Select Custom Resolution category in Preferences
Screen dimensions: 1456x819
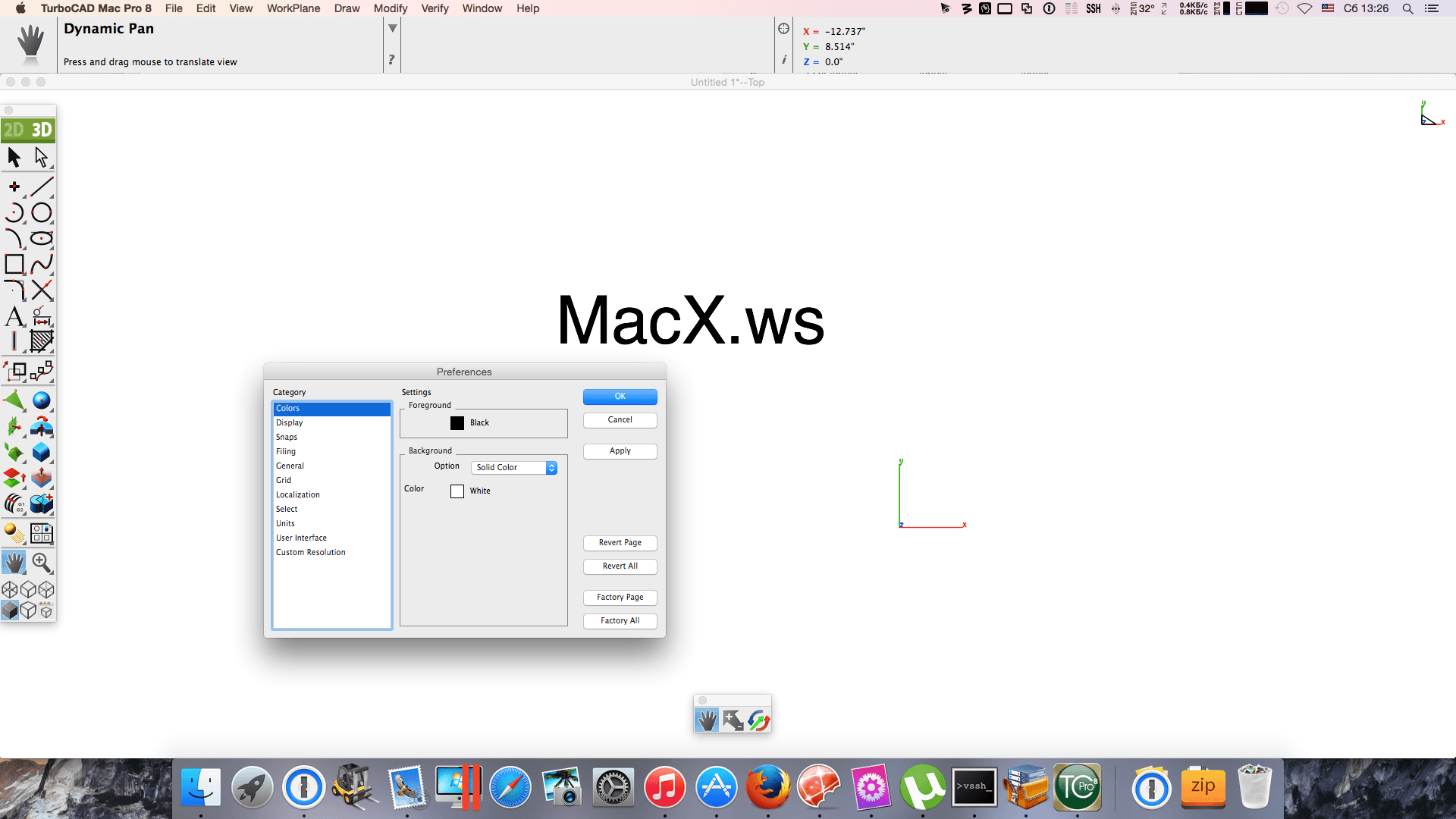331,553
